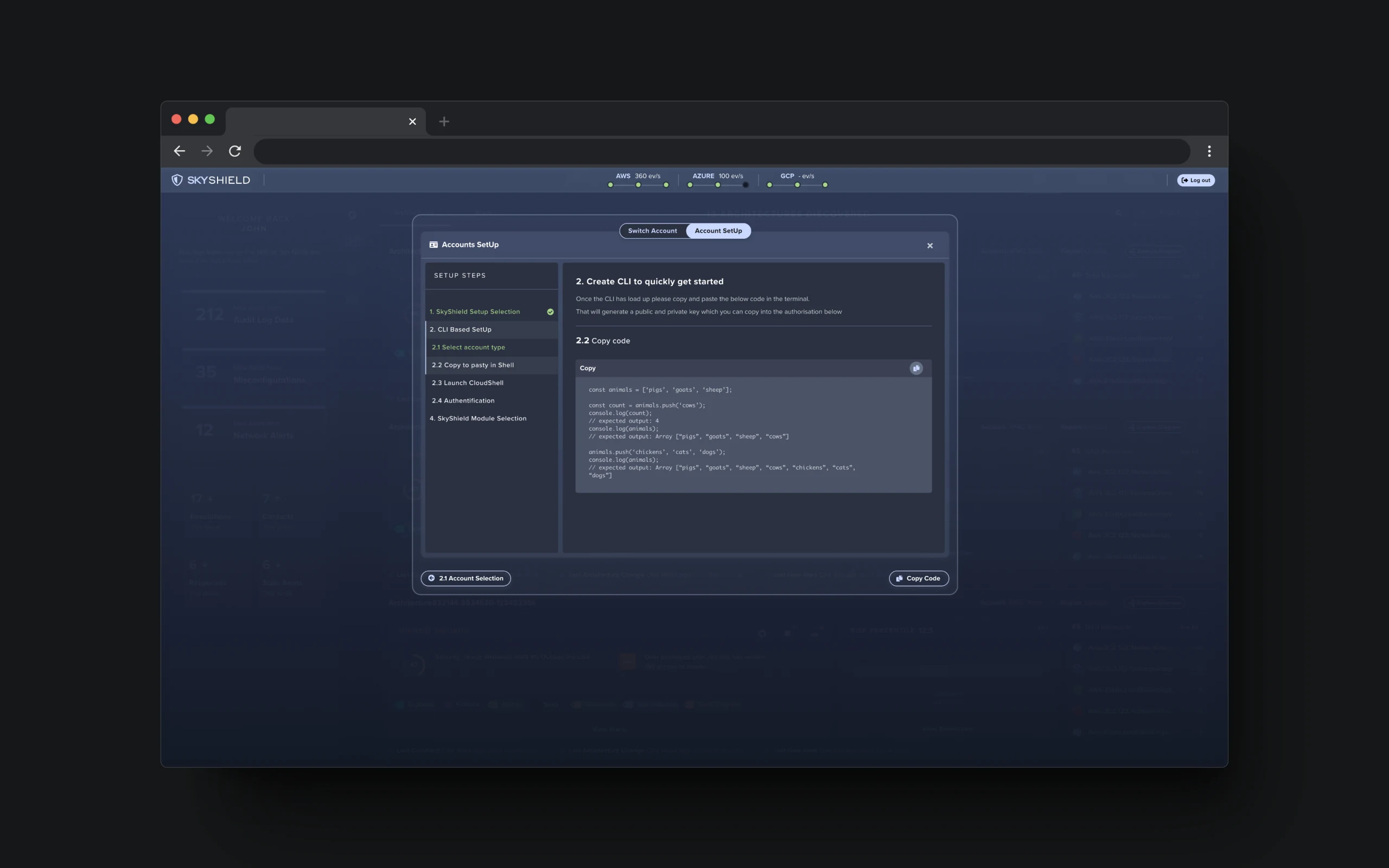Click the SETUP STEPS heading

point(460,276)
